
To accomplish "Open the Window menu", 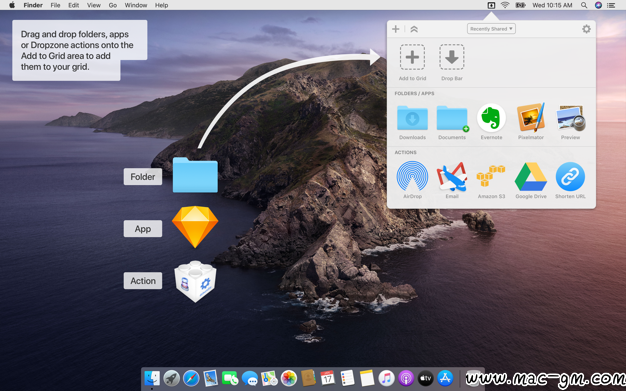I will 136,5.
